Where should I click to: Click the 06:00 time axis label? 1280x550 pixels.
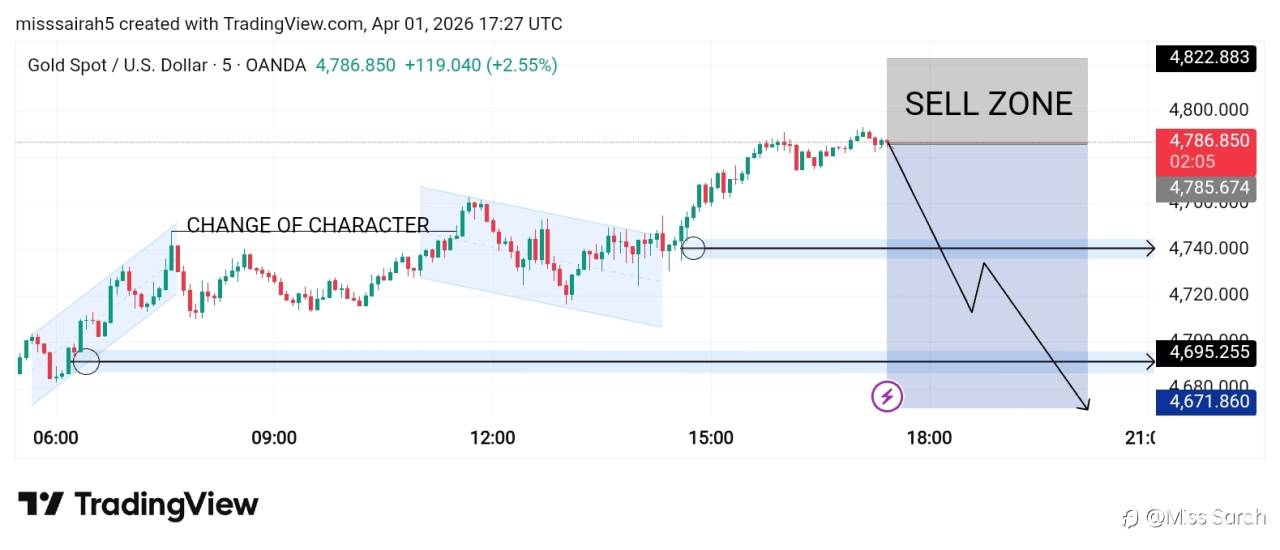pyautogui.click(x=56, y=438)
